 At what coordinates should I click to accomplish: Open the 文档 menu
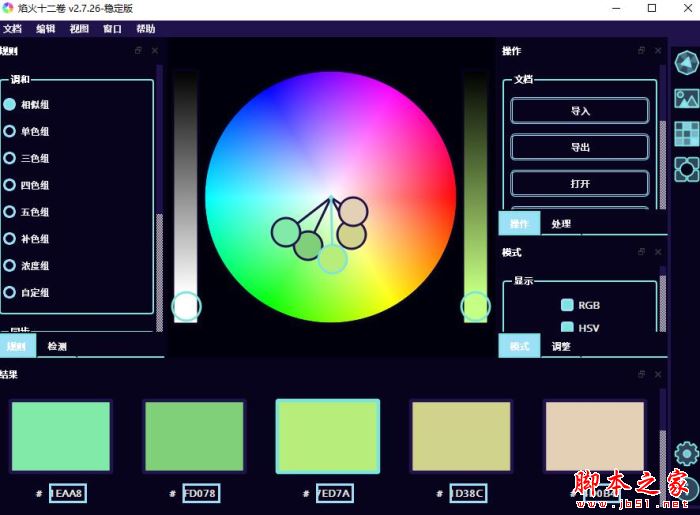[x=12, y=29]
